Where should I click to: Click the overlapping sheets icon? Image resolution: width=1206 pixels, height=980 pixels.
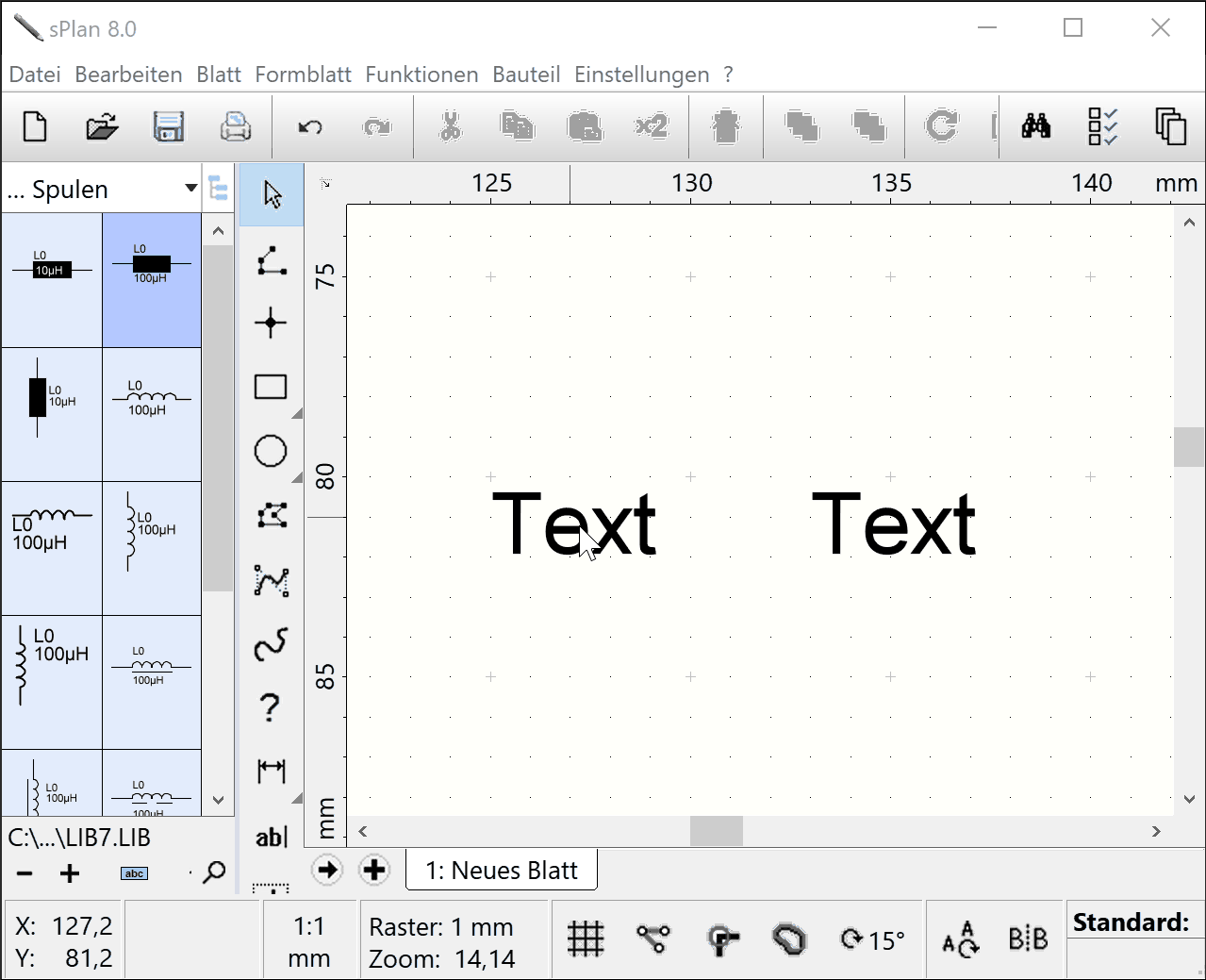point(1170,126)
